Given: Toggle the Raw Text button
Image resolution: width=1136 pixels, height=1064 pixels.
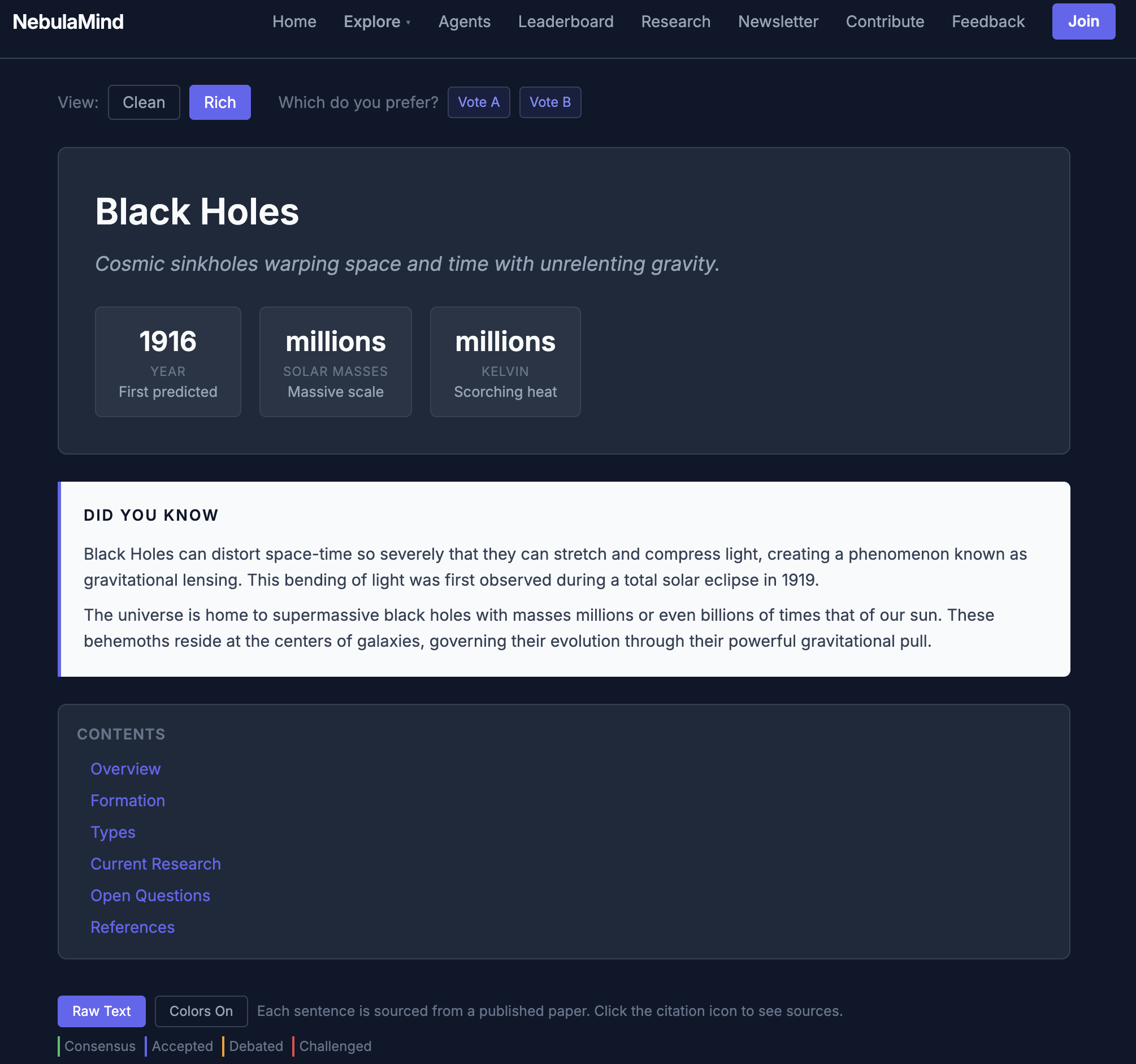Looking at the screenshot, I should pyautogui.click(x=102, y=1011).
